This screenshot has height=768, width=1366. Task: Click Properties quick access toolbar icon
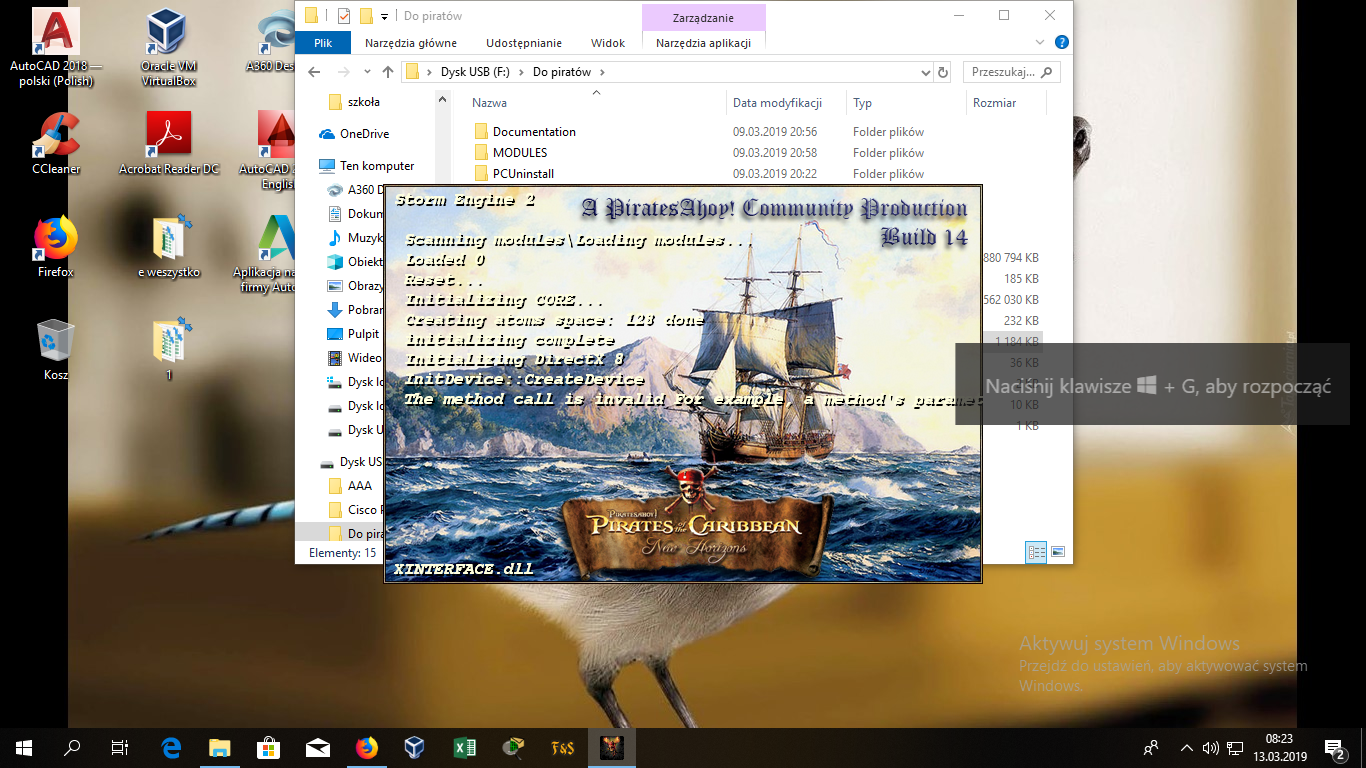[344, 16]
